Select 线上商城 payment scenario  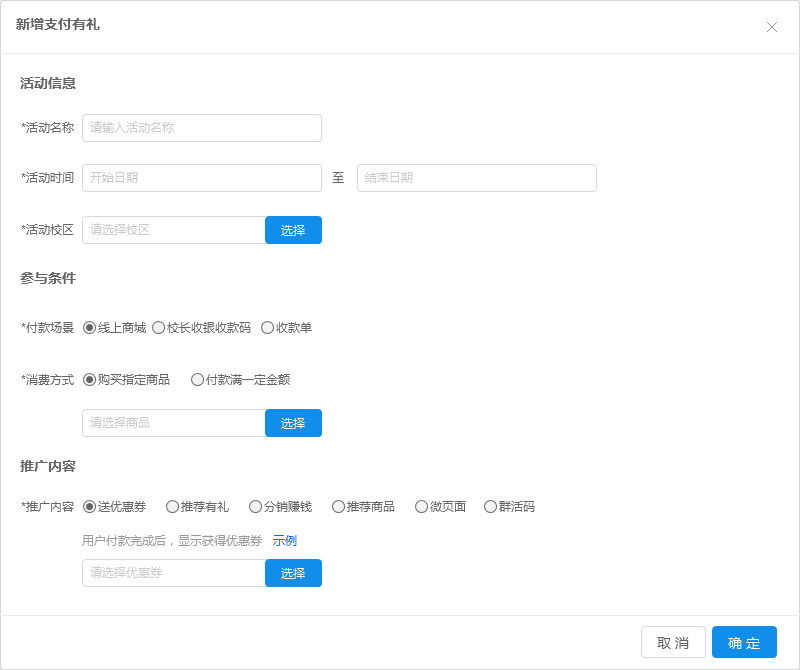tap(90, 328)
